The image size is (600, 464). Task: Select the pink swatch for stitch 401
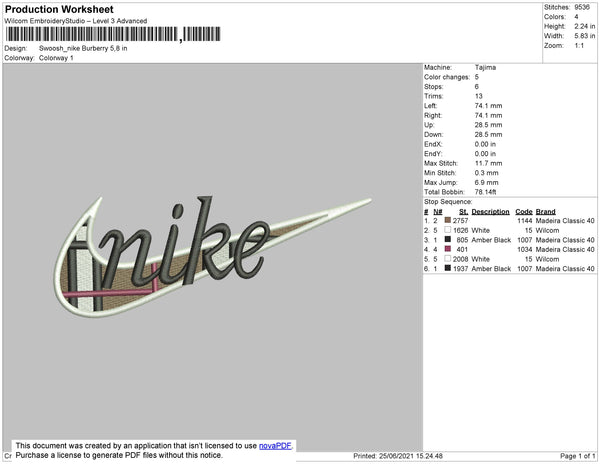click(448, 249)
